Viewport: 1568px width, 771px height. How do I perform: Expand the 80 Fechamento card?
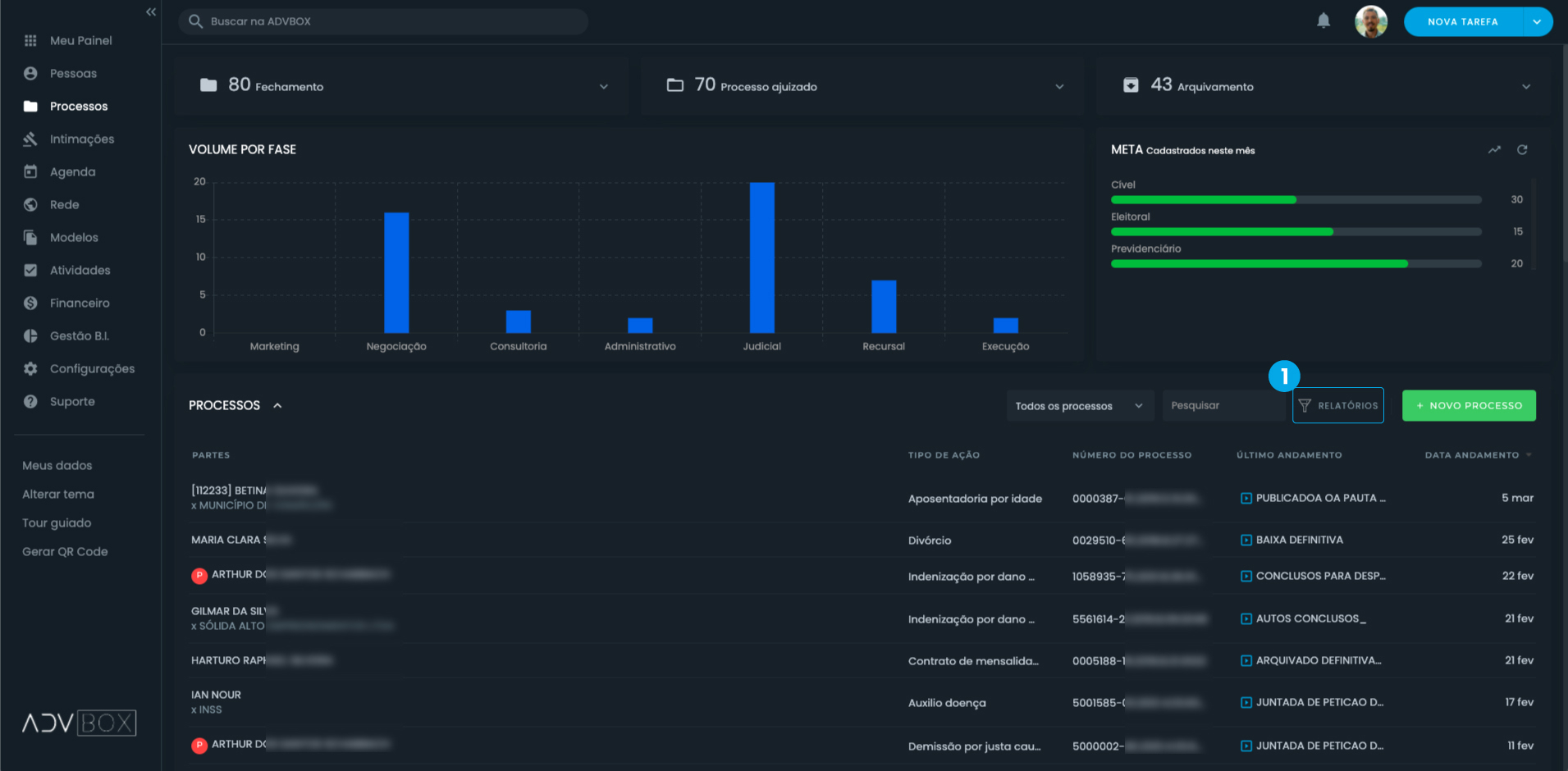604,85
